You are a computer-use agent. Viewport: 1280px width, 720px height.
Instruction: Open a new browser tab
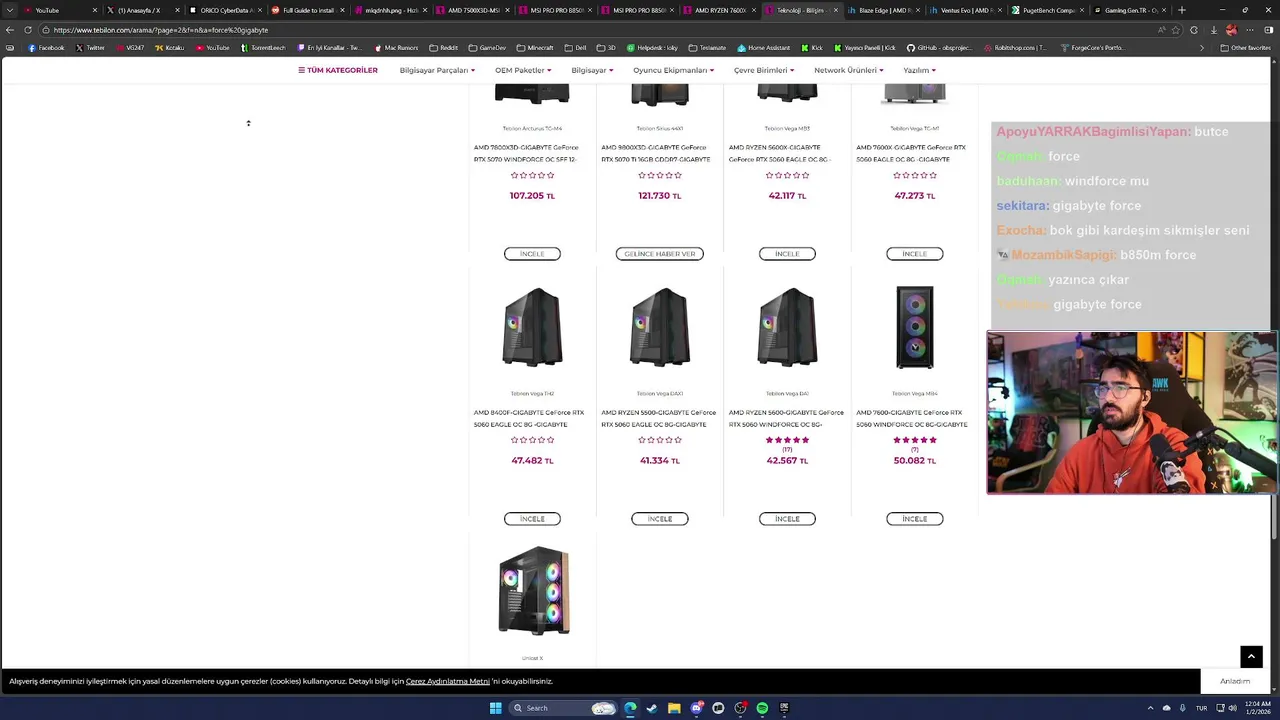pos(1182,10)
